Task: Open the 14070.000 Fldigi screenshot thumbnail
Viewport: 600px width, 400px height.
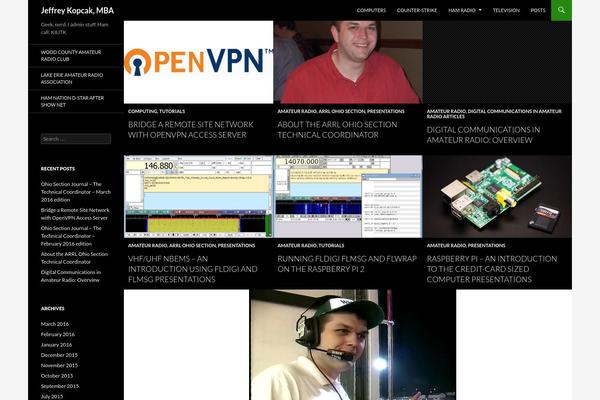Action: pyautogui.click(x=347, y=196)
